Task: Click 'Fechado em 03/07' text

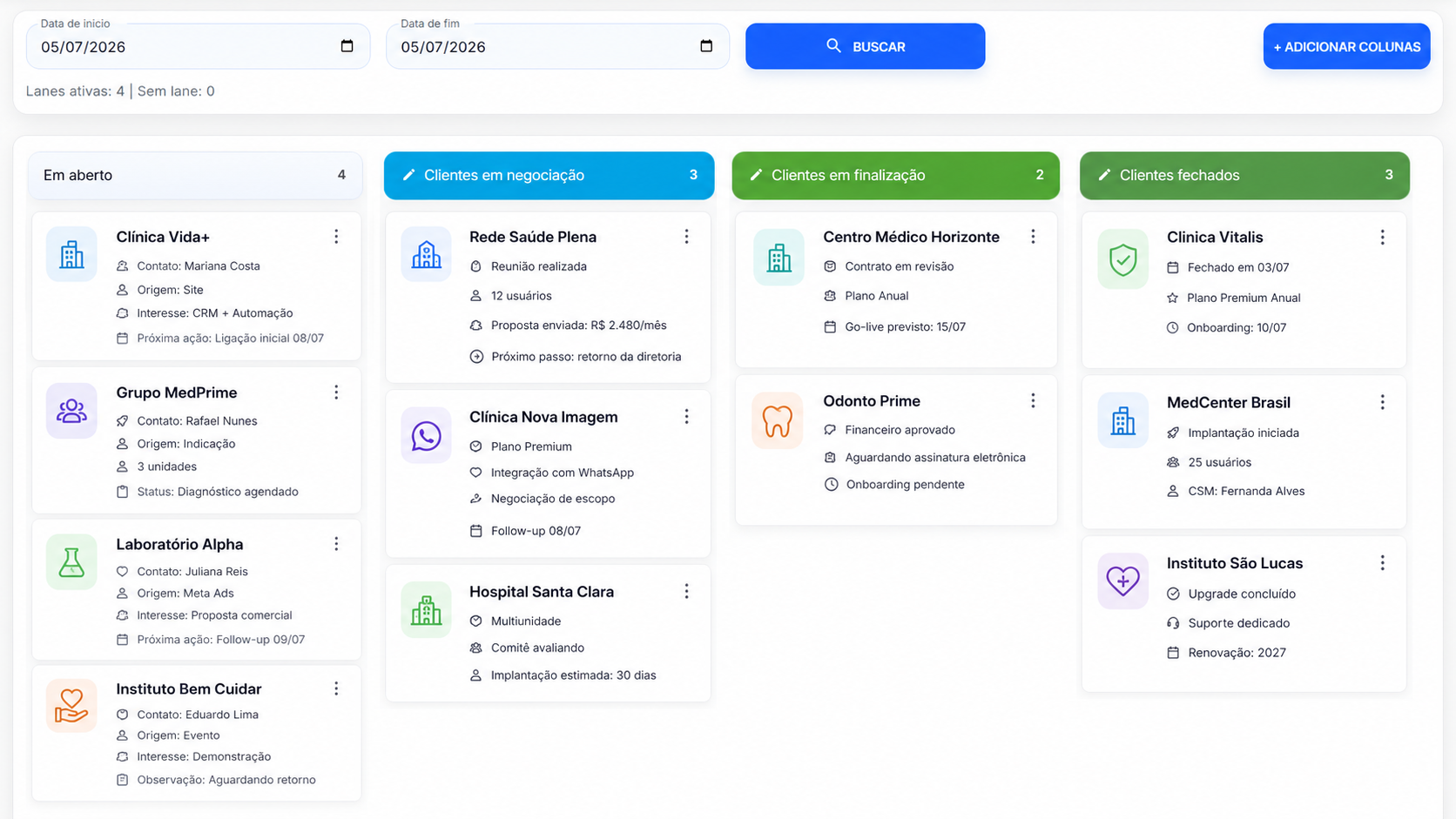Action: pyautogui.click(x=1237, y=268)
